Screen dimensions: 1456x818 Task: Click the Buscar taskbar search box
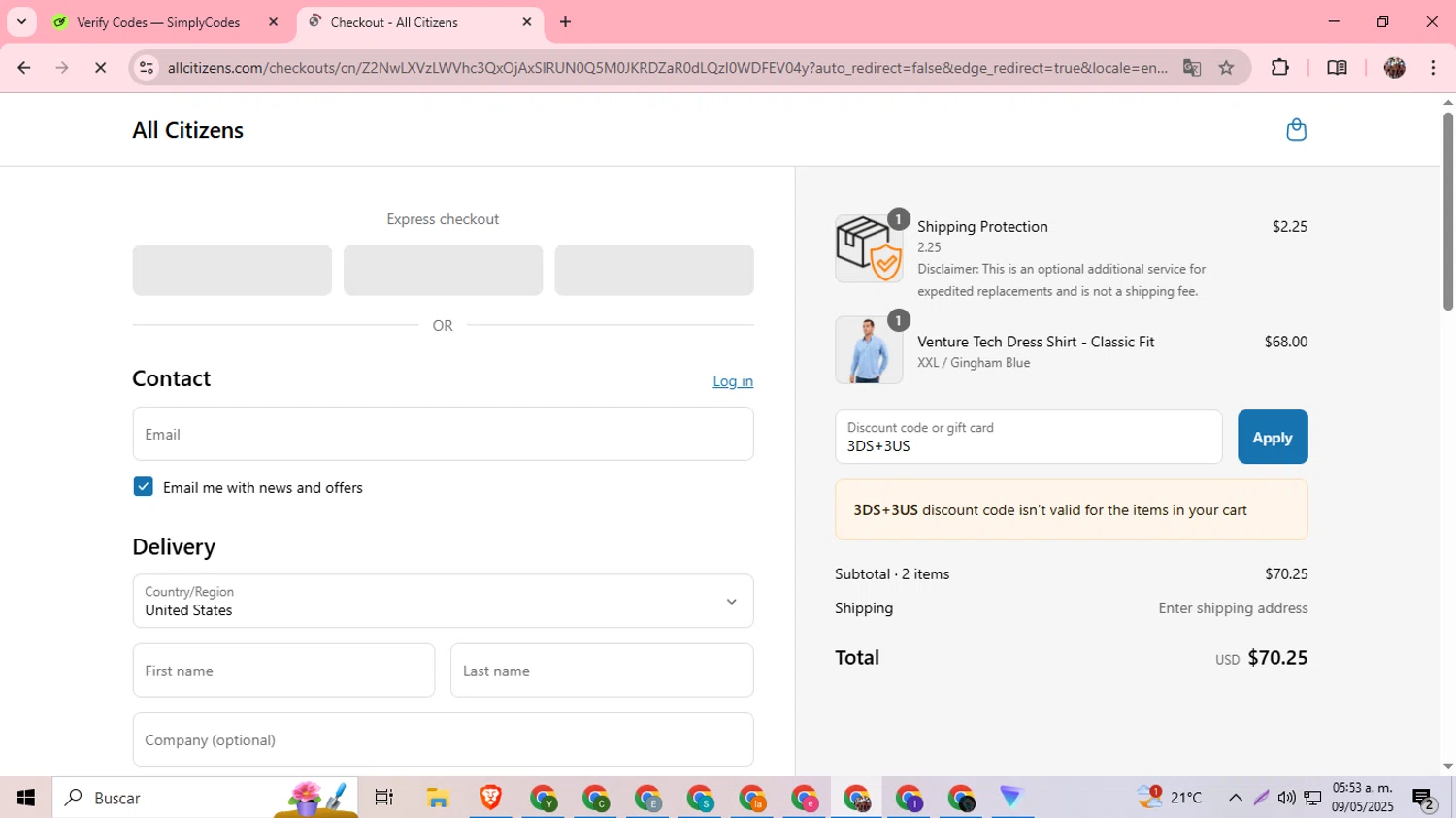pyautogui.click(x=205, y=798)
